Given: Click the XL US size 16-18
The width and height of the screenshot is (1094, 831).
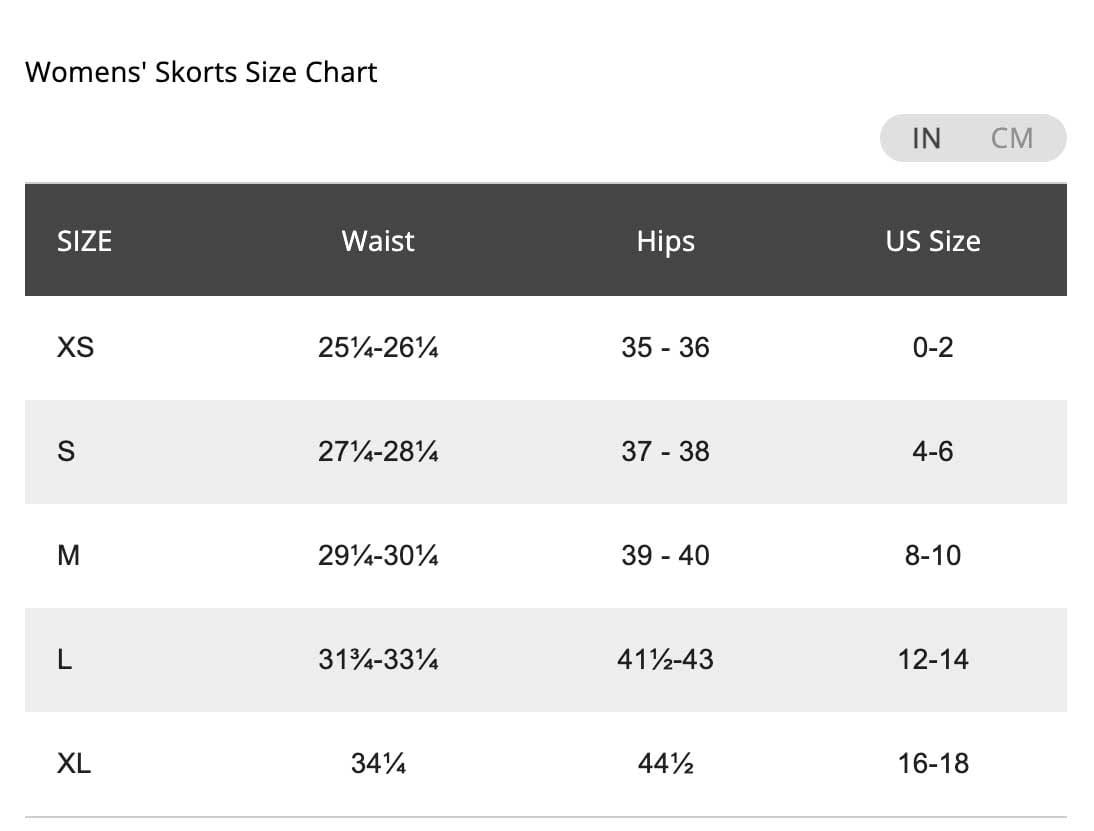Looking at the screenshot, I should coord(932,764).
